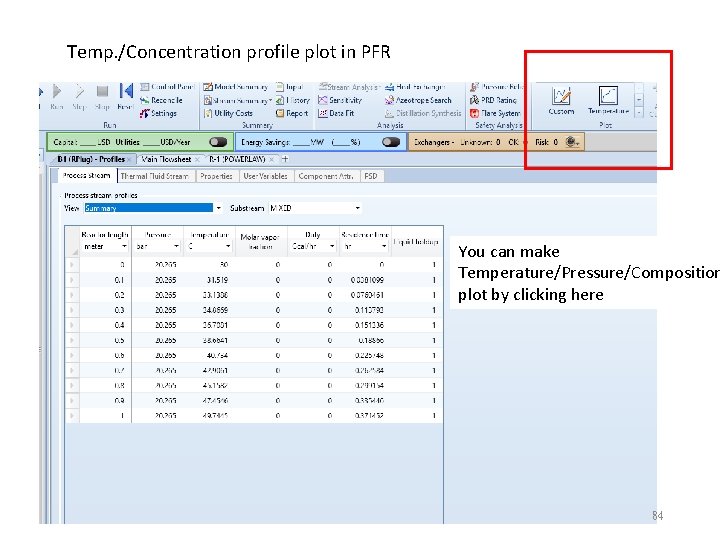The height and width of the screenshot is (540, 720).
Task: Open the Report button
Action: (x=292, y=113)
